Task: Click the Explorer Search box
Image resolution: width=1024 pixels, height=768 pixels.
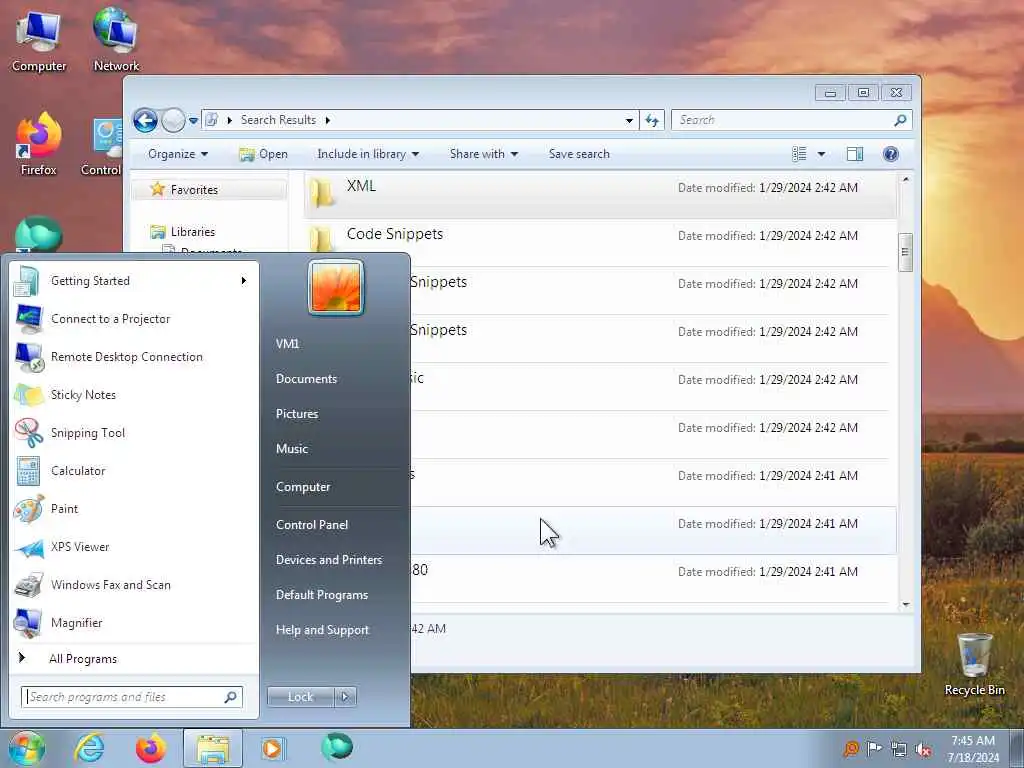Action: (x=792, y=120)
